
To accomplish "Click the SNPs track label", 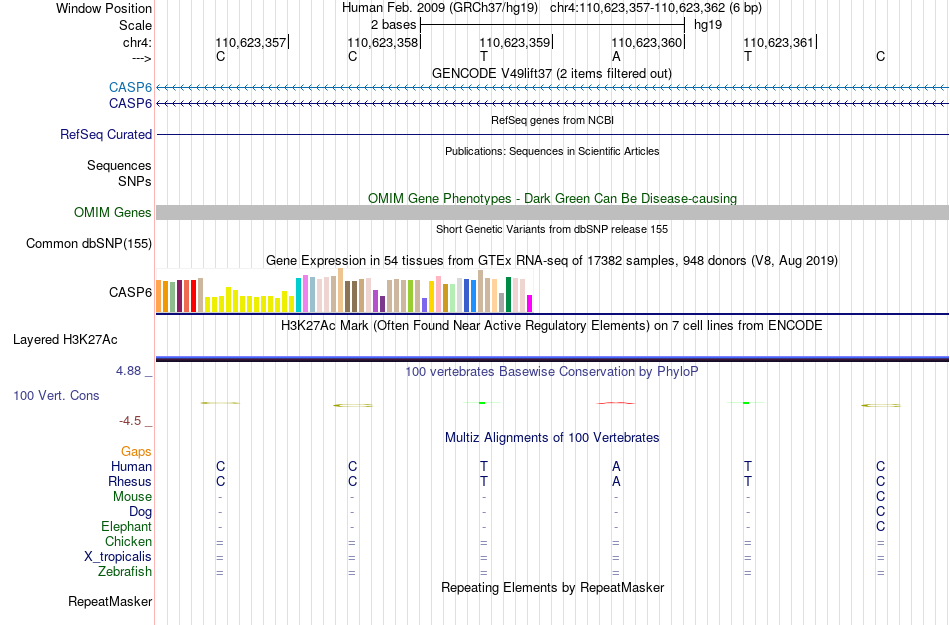I will (135, 181).
